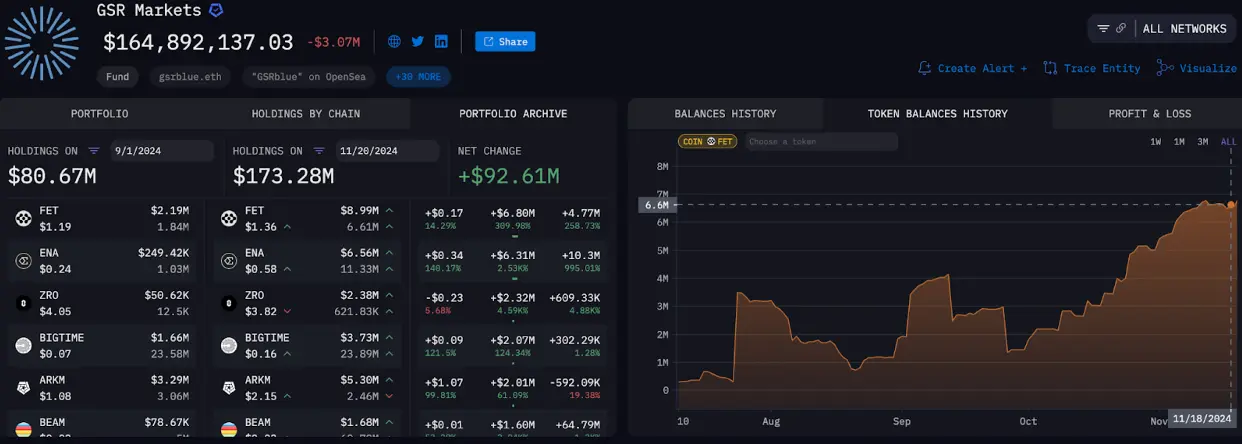The height and width of the screenshot is (444, 1242).
Task: Click the FET coin icon in the 11/20/2024 column
Action: (229, 218)
